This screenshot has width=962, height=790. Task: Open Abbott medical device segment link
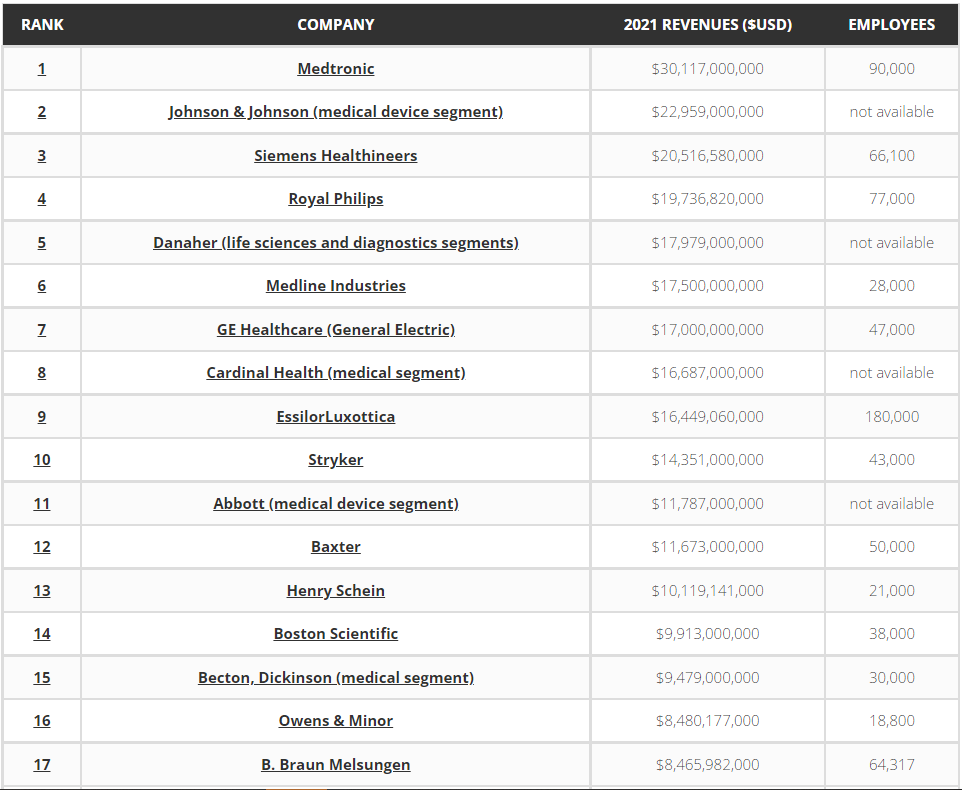coord(336,504)
